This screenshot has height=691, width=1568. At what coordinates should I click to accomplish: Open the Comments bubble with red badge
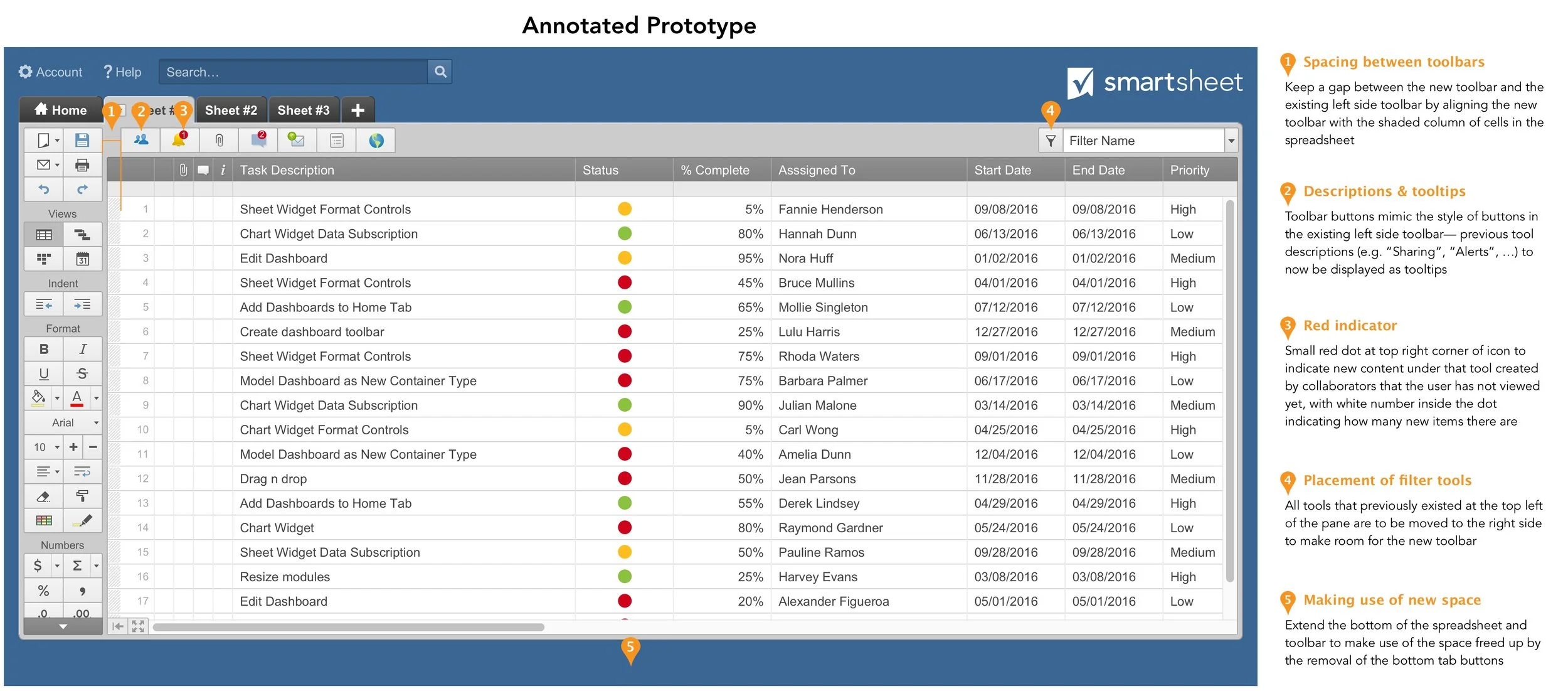pos(258,140)
